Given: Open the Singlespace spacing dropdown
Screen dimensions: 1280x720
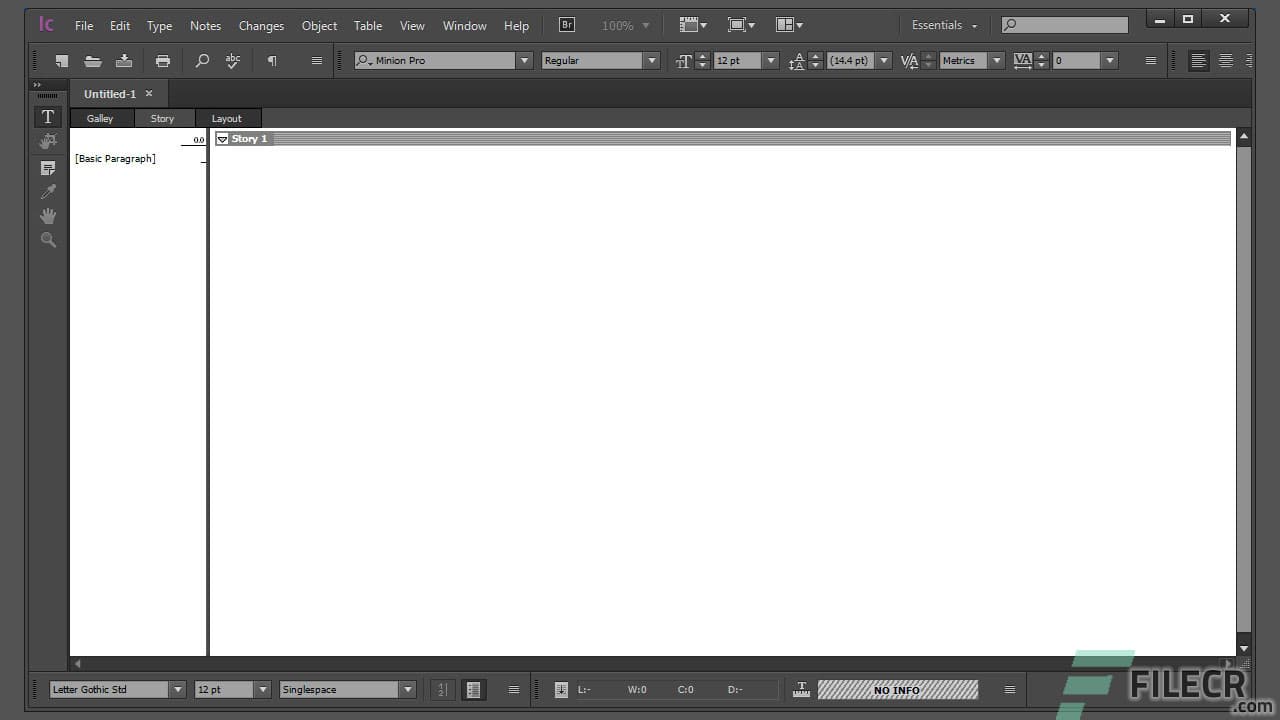Looking at the screenshot, I should 407,689.
